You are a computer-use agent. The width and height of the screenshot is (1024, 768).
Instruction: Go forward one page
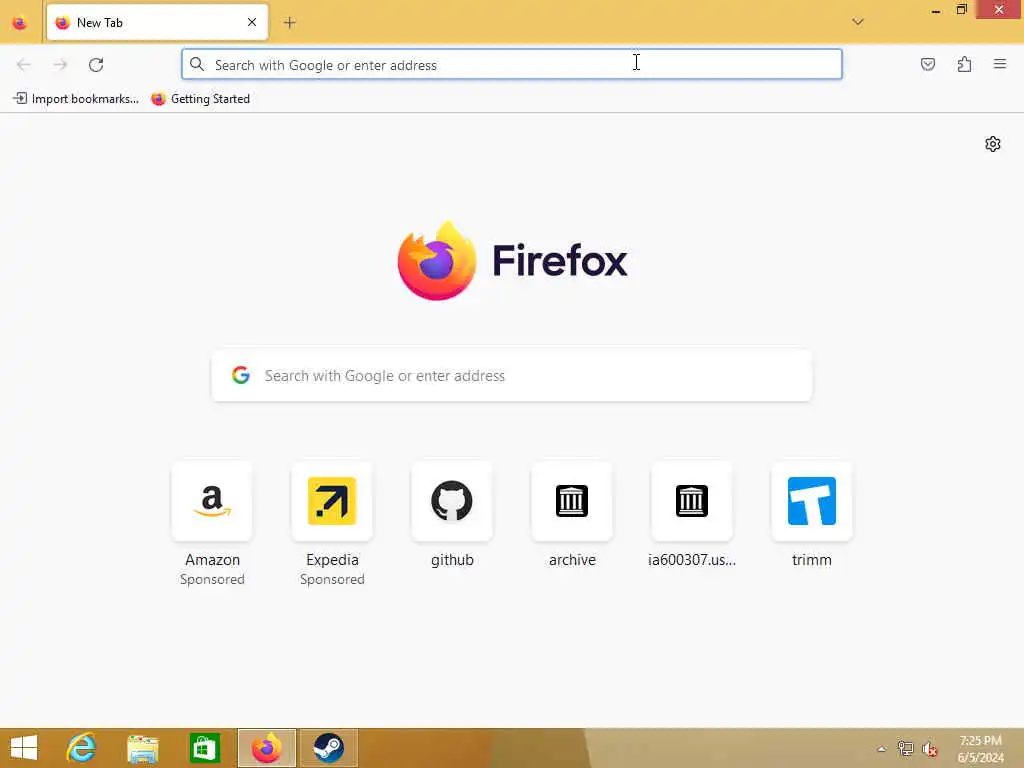pos(60,65)
